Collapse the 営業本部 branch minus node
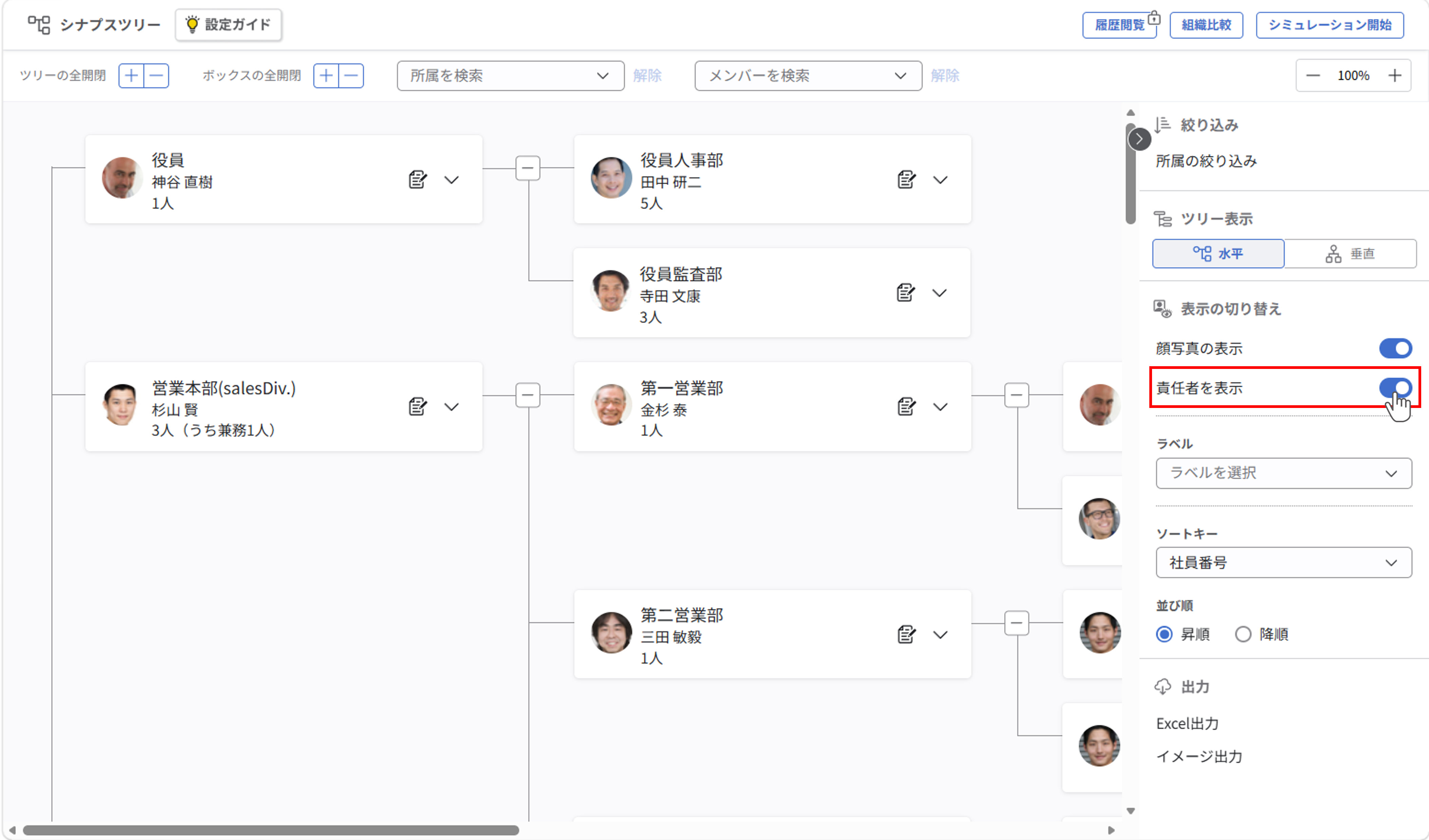This screenshot has height=840, width=1429. pyautogui.click(x=528, y=395)
